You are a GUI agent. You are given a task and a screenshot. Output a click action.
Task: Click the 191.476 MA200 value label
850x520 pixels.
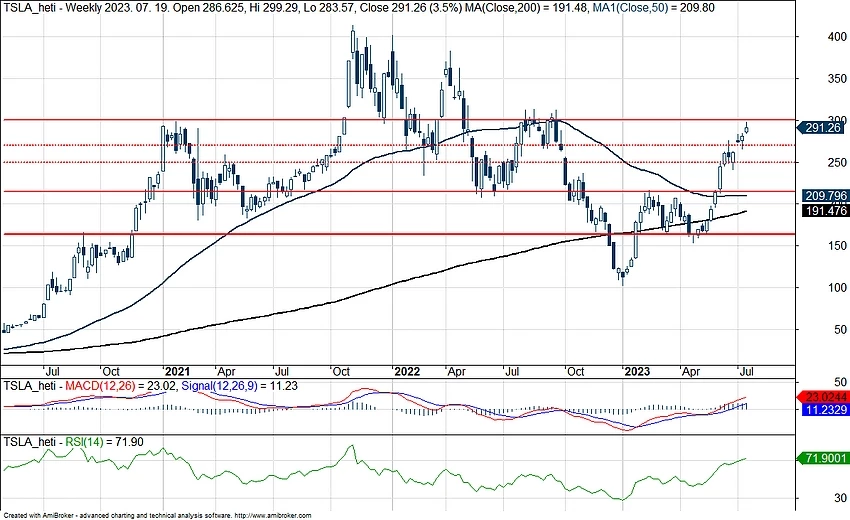point(825,210)
